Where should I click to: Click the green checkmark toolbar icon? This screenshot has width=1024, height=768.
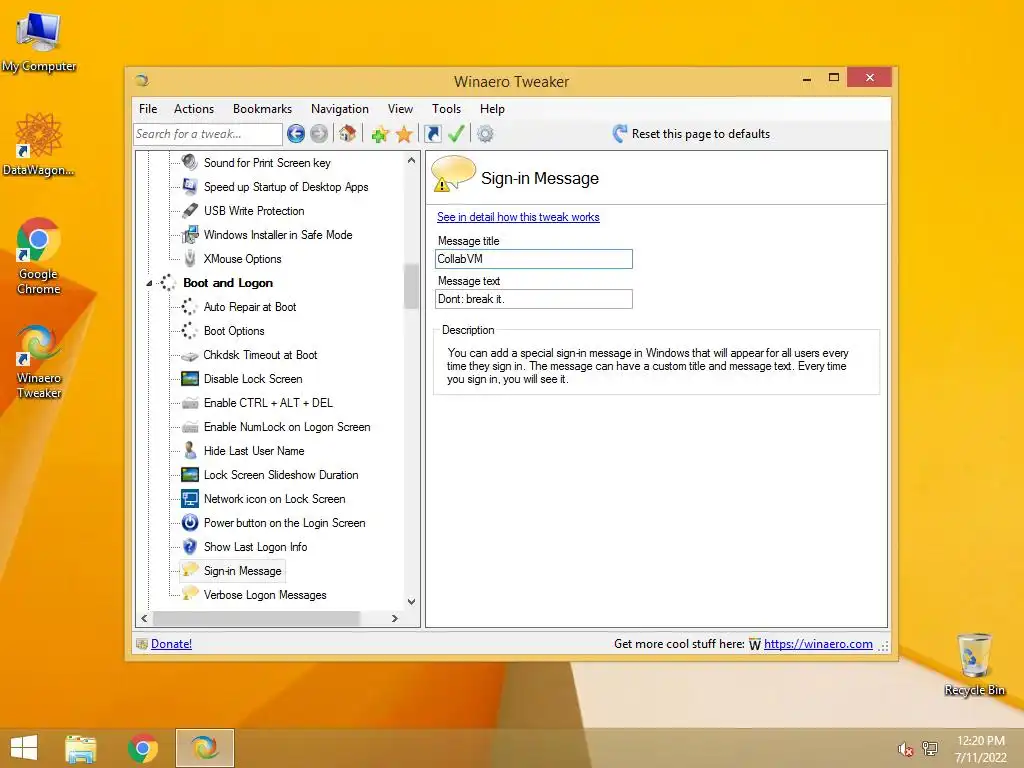point(456,134)
